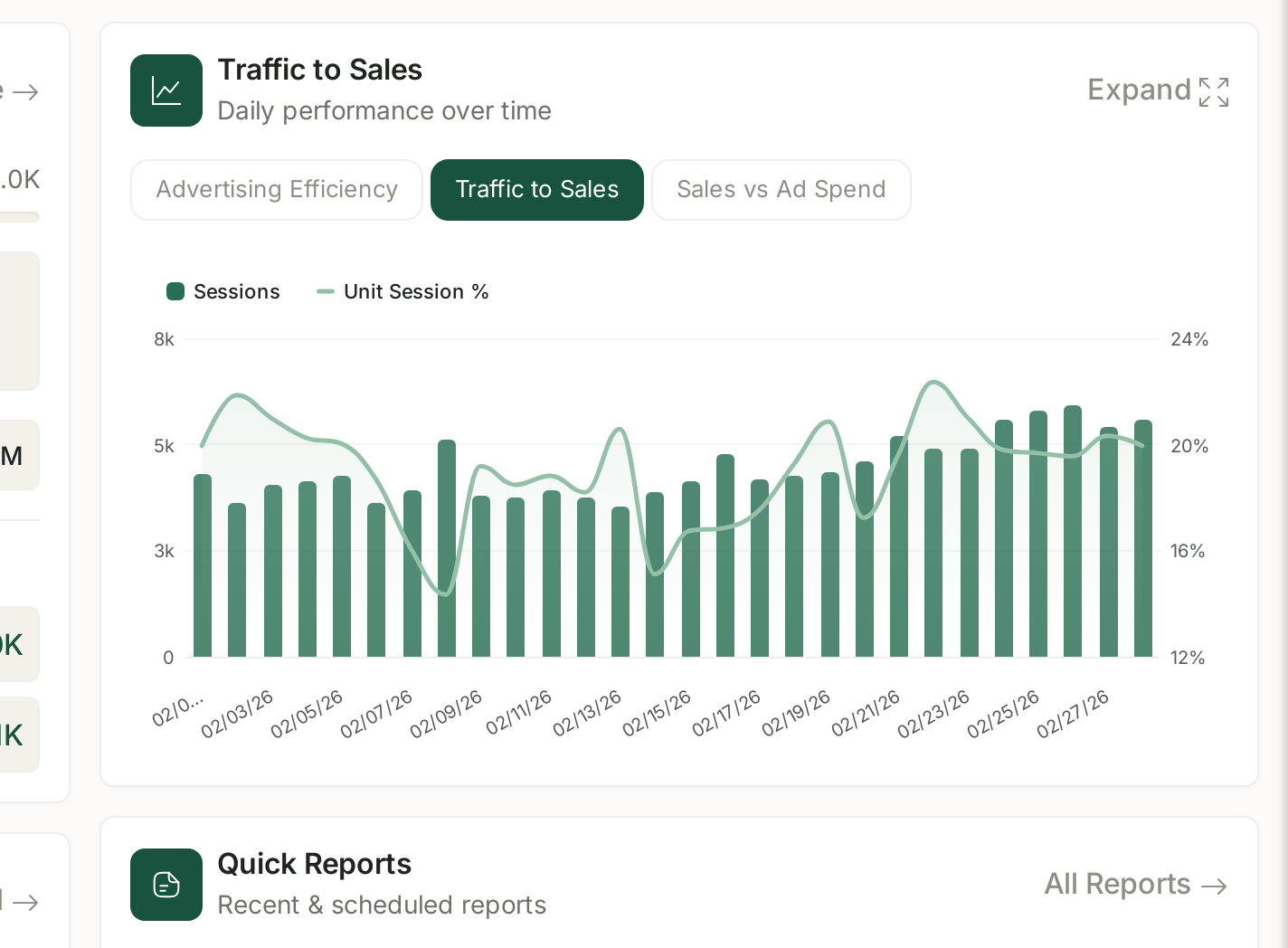Expand the Traffic to Sales chart
1288x948 pixels.
(1158, 90)
